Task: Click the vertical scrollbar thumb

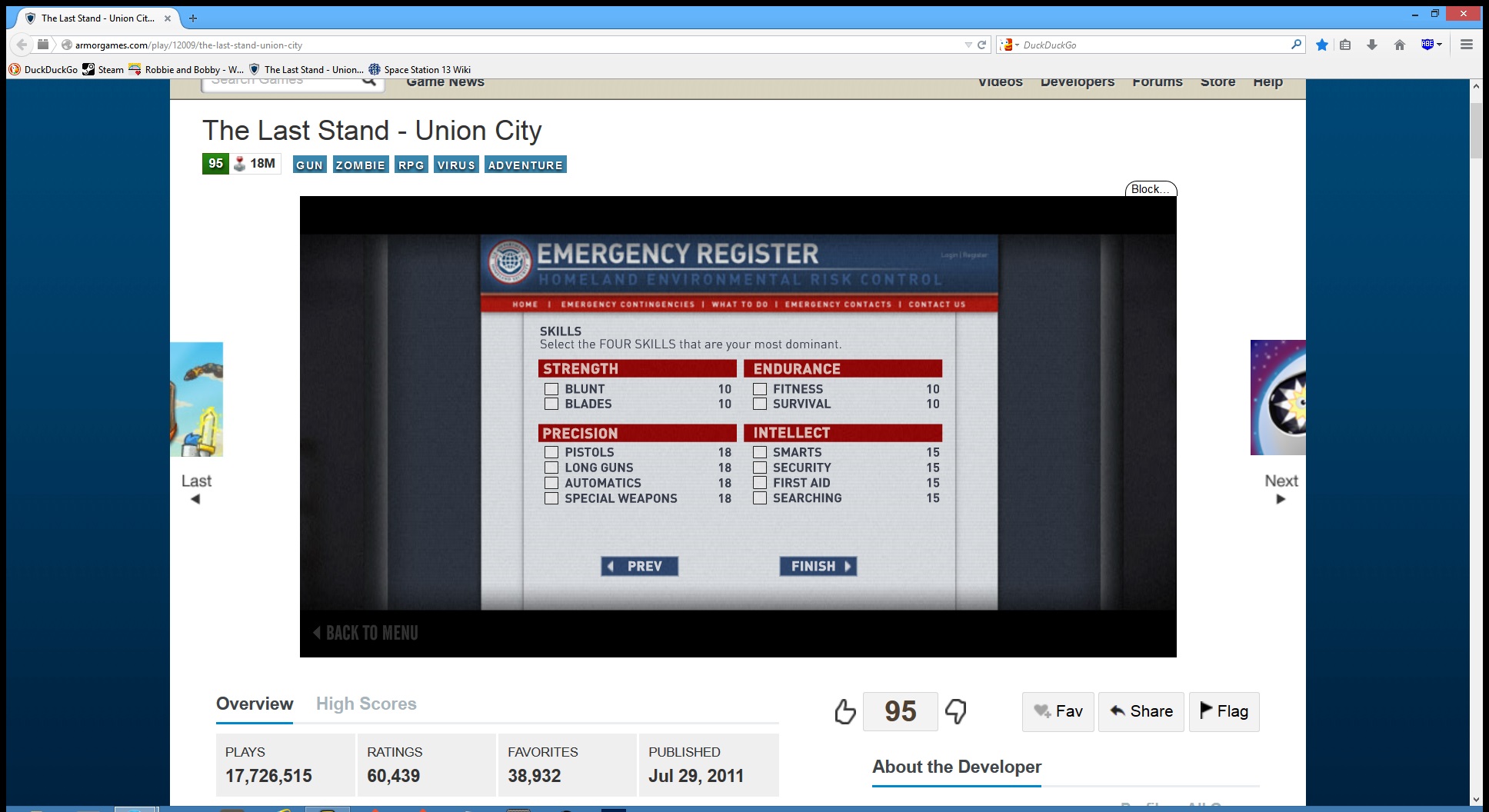Action: pyautogui.click(x=1476, y=130)
